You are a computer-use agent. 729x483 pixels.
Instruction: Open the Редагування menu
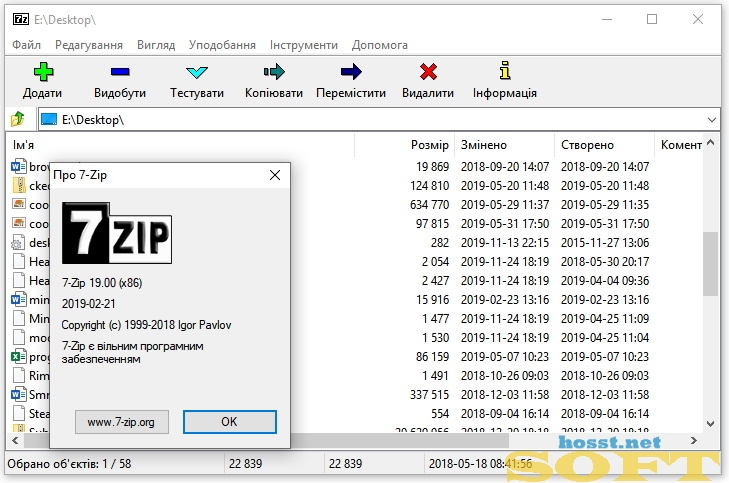(x=89, y=45)
